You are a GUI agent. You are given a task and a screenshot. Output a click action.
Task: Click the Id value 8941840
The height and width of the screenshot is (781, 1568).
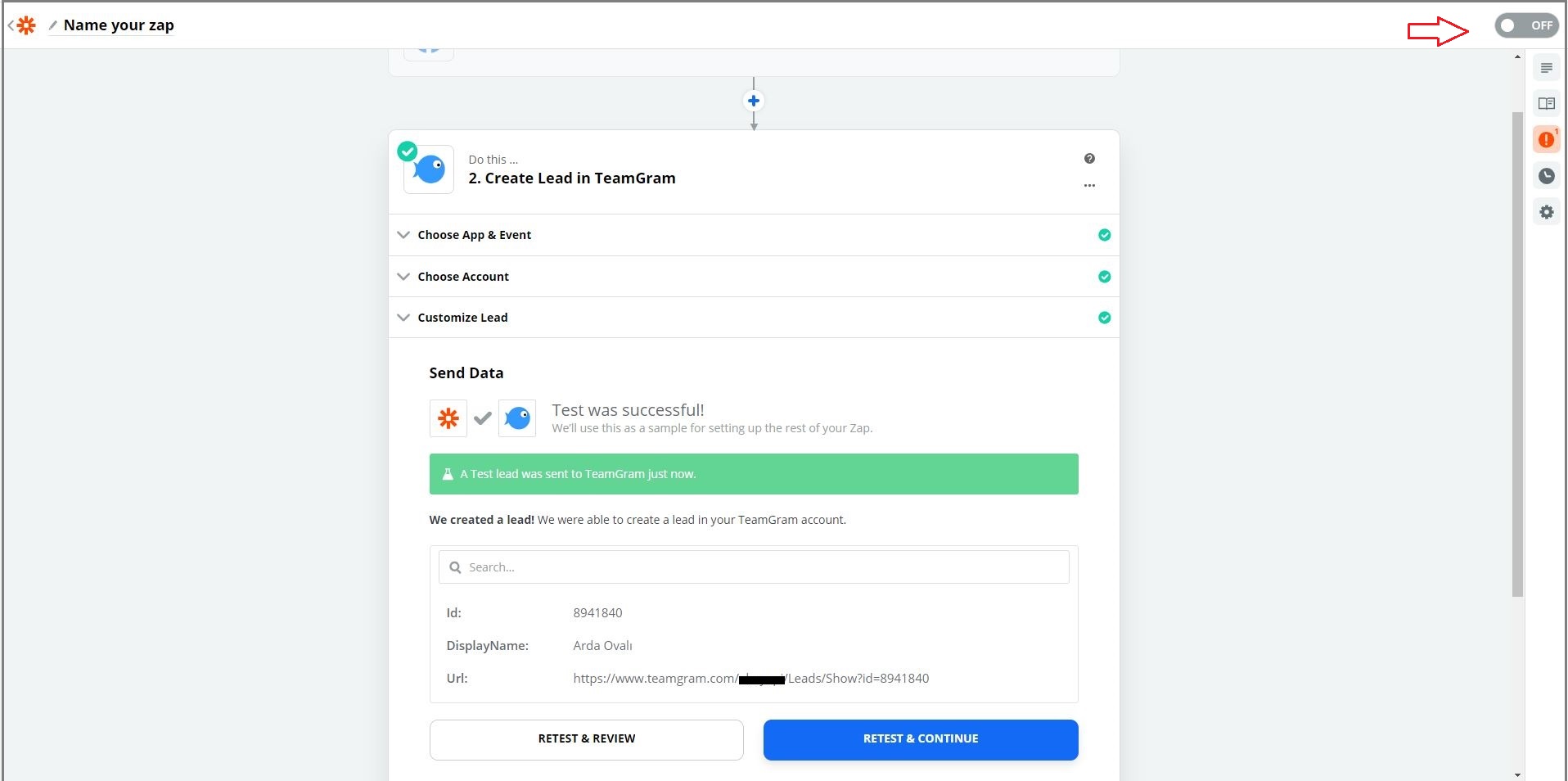pos(597,613)
